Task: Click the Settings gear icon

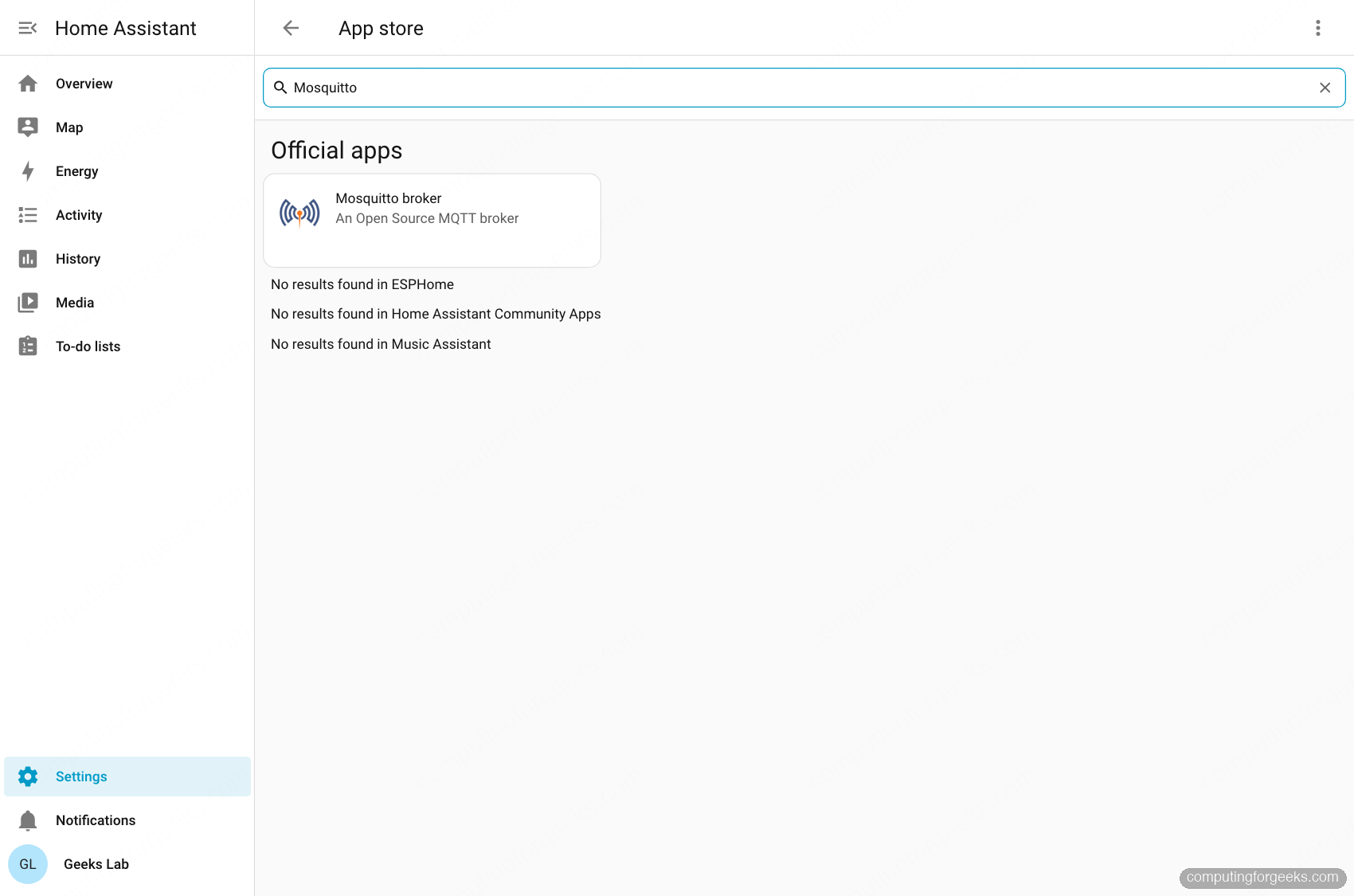Action: click(28, 777)
